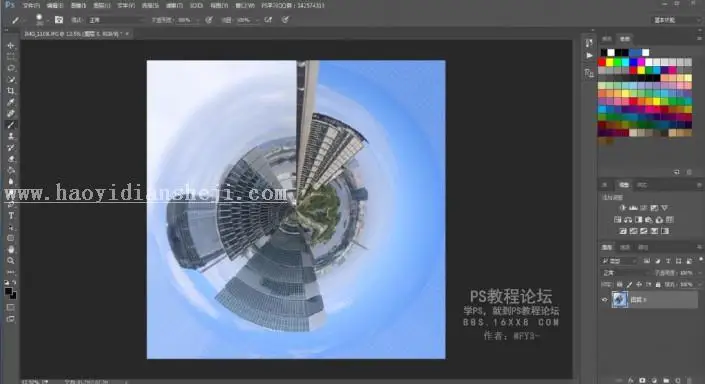Open the 文件 (File) menu
Screen dimensions: 705x384
tap(31, 5)
